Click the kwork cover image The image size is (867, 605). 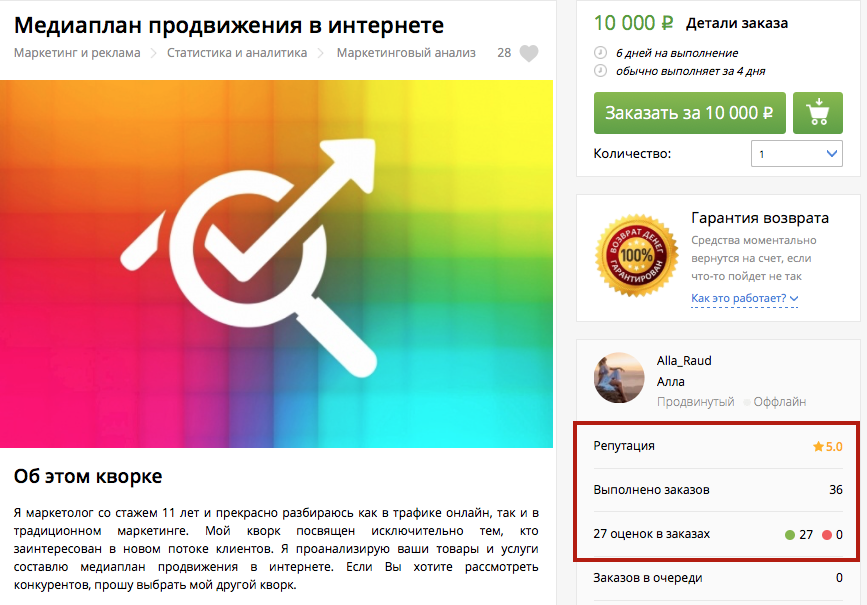point(276,264)
